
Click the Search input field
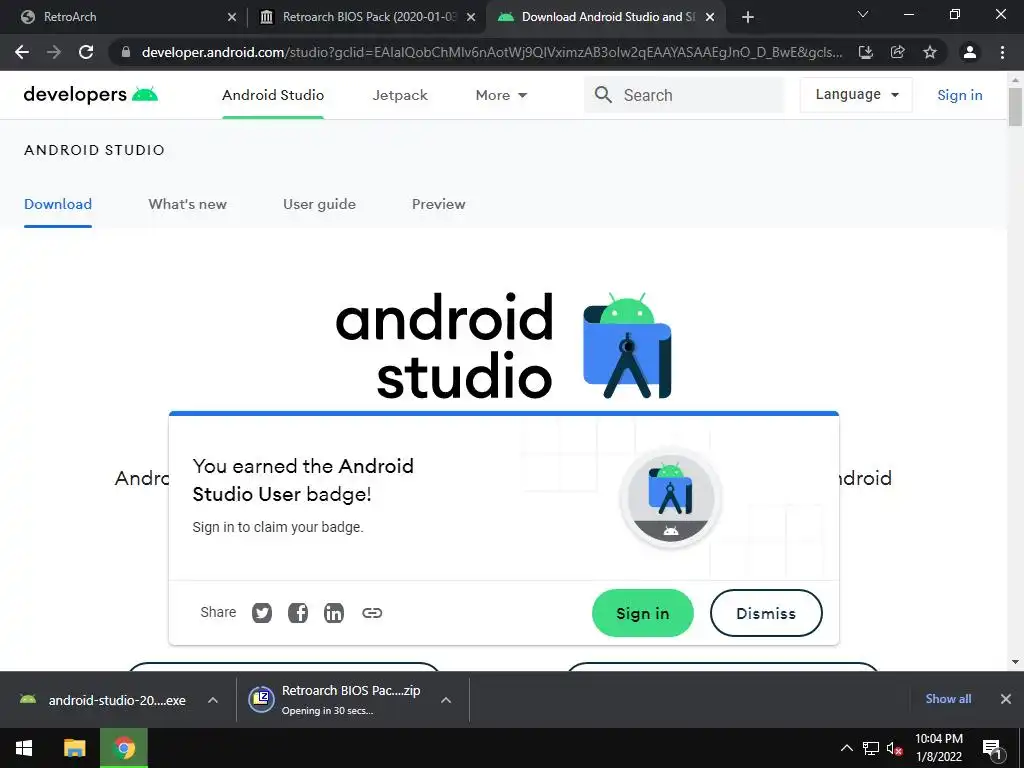684,95
